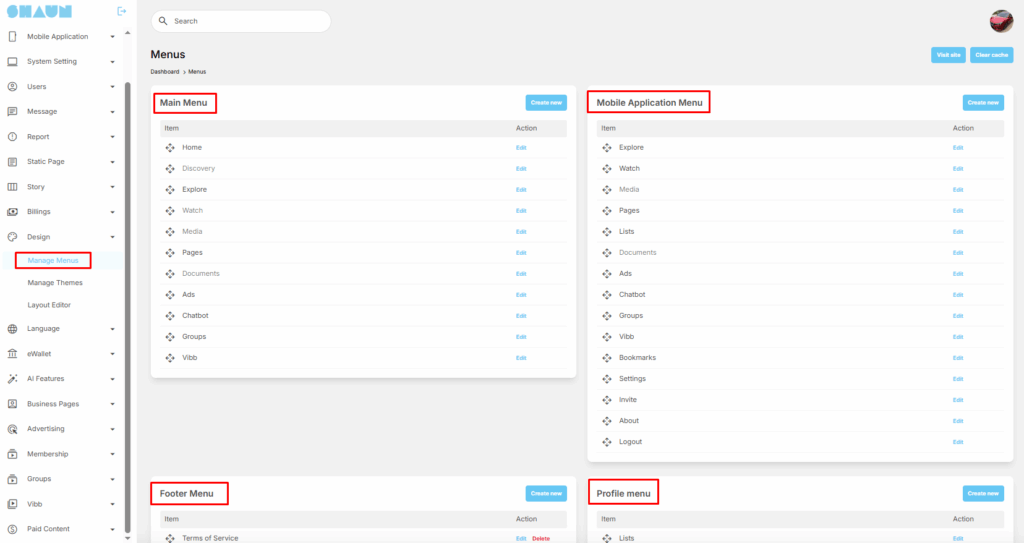Expand the Membership sidebar section
The height and width of the screenshot is (543, 1024).
coord(112,454)
